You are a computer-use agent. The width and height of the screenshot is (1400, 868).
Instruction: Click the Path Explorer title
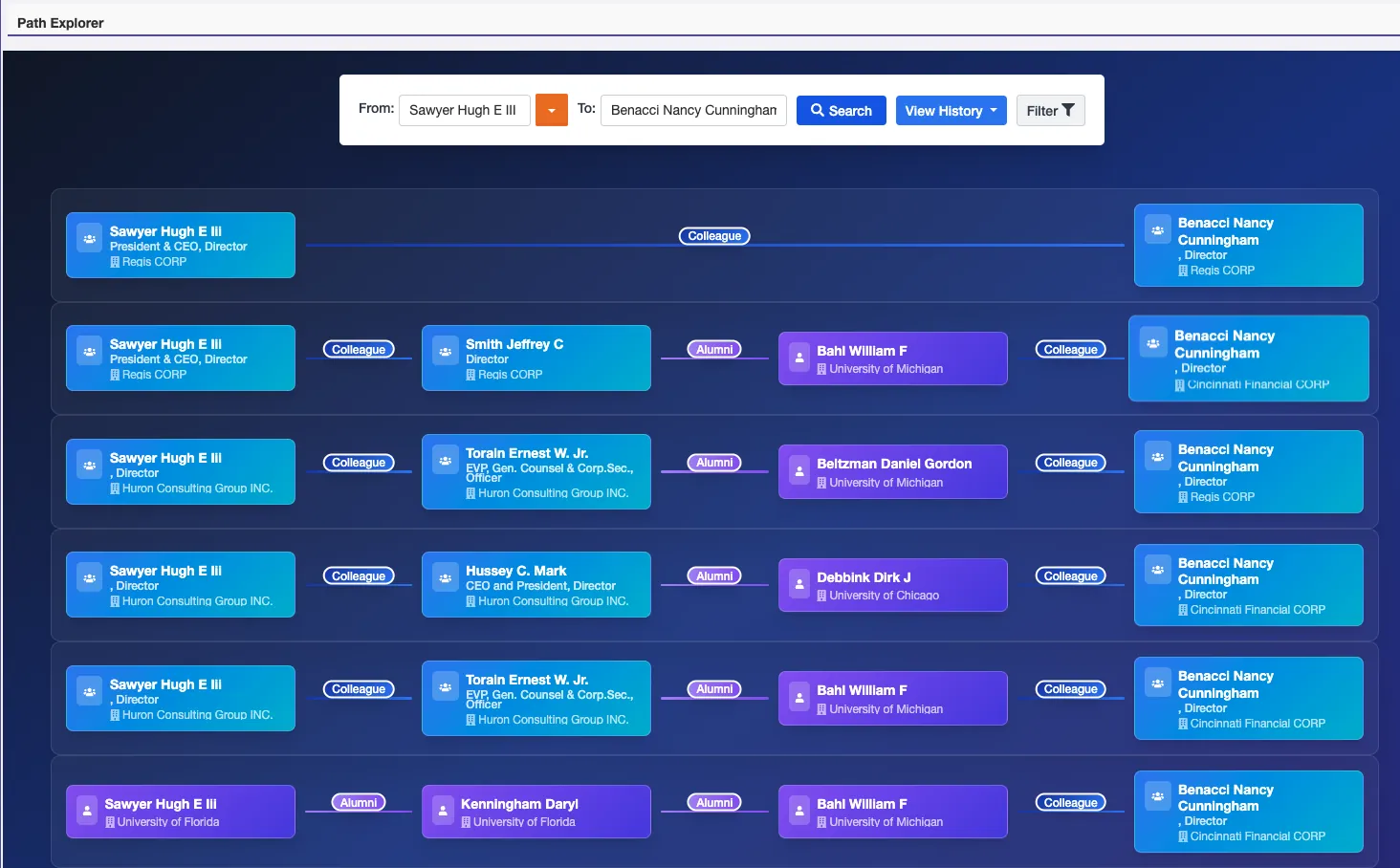click(x=60, y=23)
